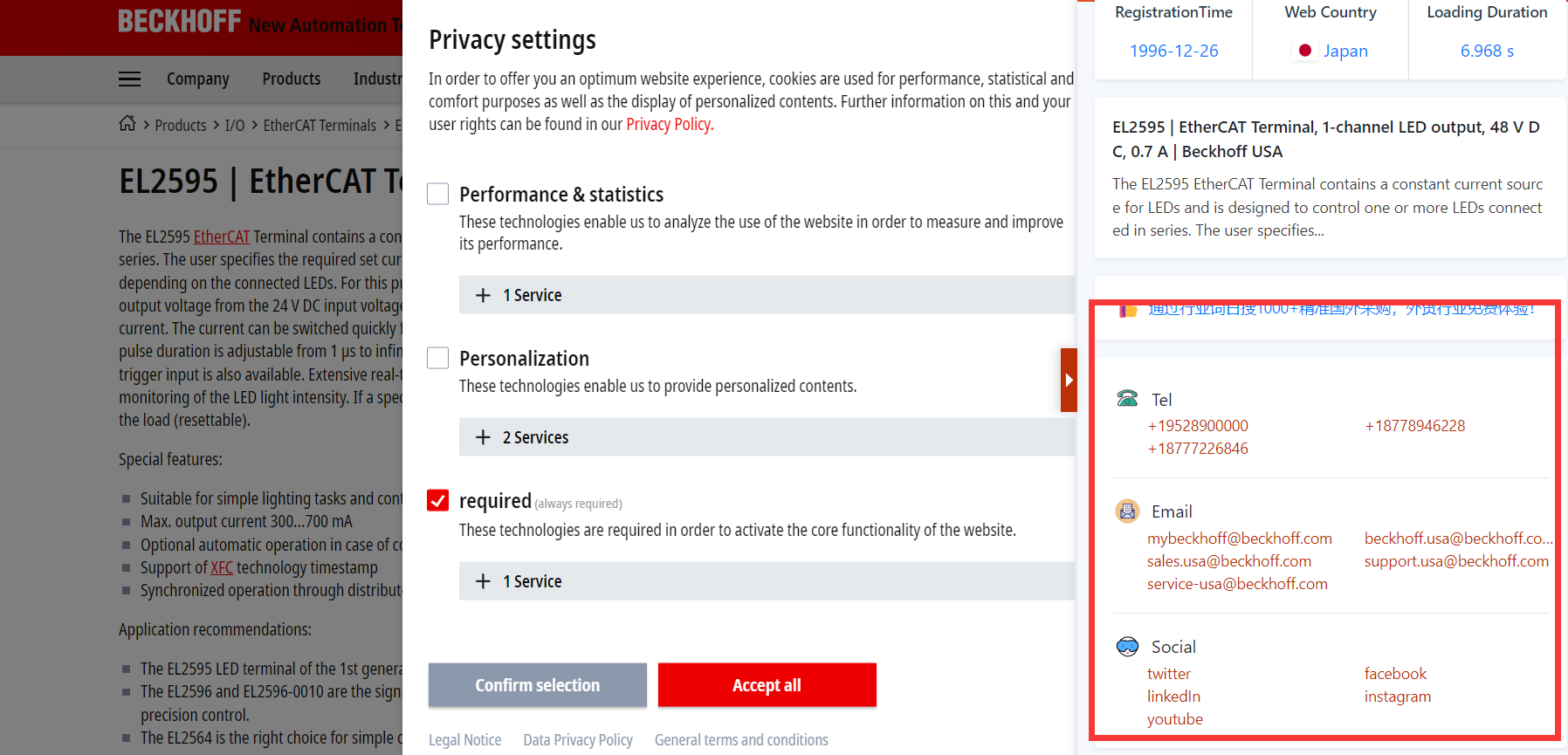Open the hamburger navigation menu

(x=129, y=79)
